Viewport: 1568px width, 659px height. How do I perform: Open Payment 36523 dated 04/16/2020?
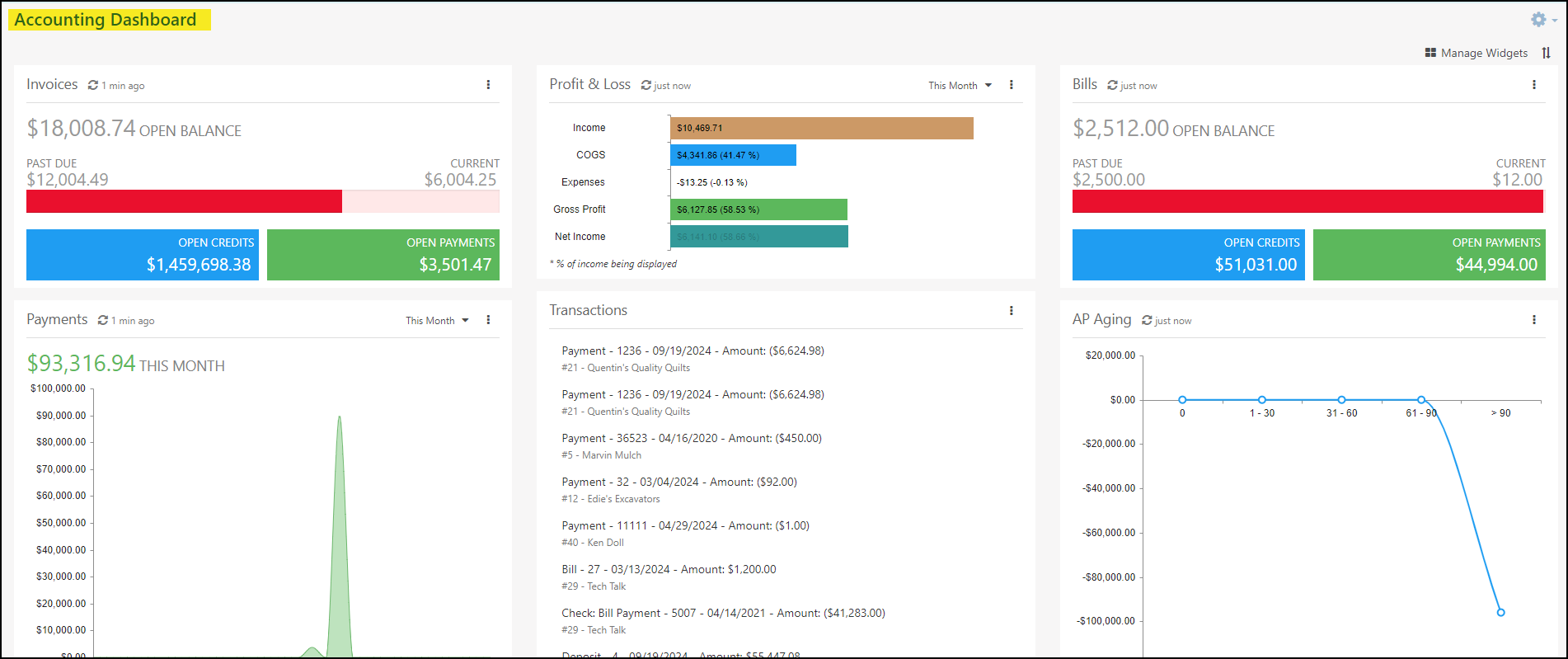[692, 438]
